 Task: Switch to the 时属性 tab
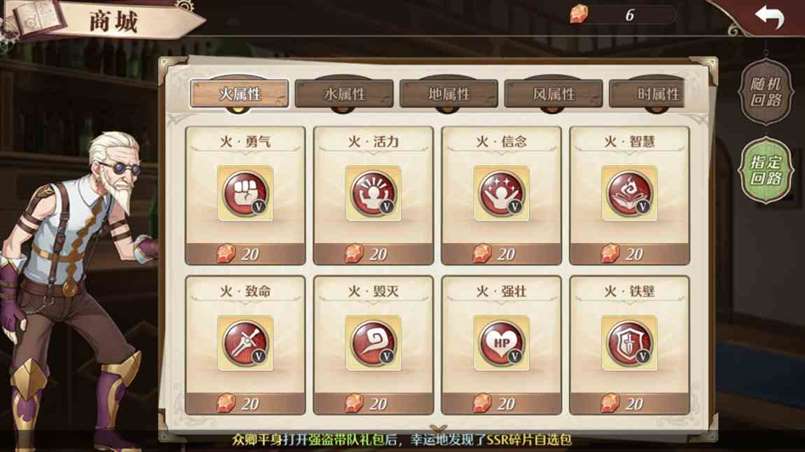click(647, 93)
